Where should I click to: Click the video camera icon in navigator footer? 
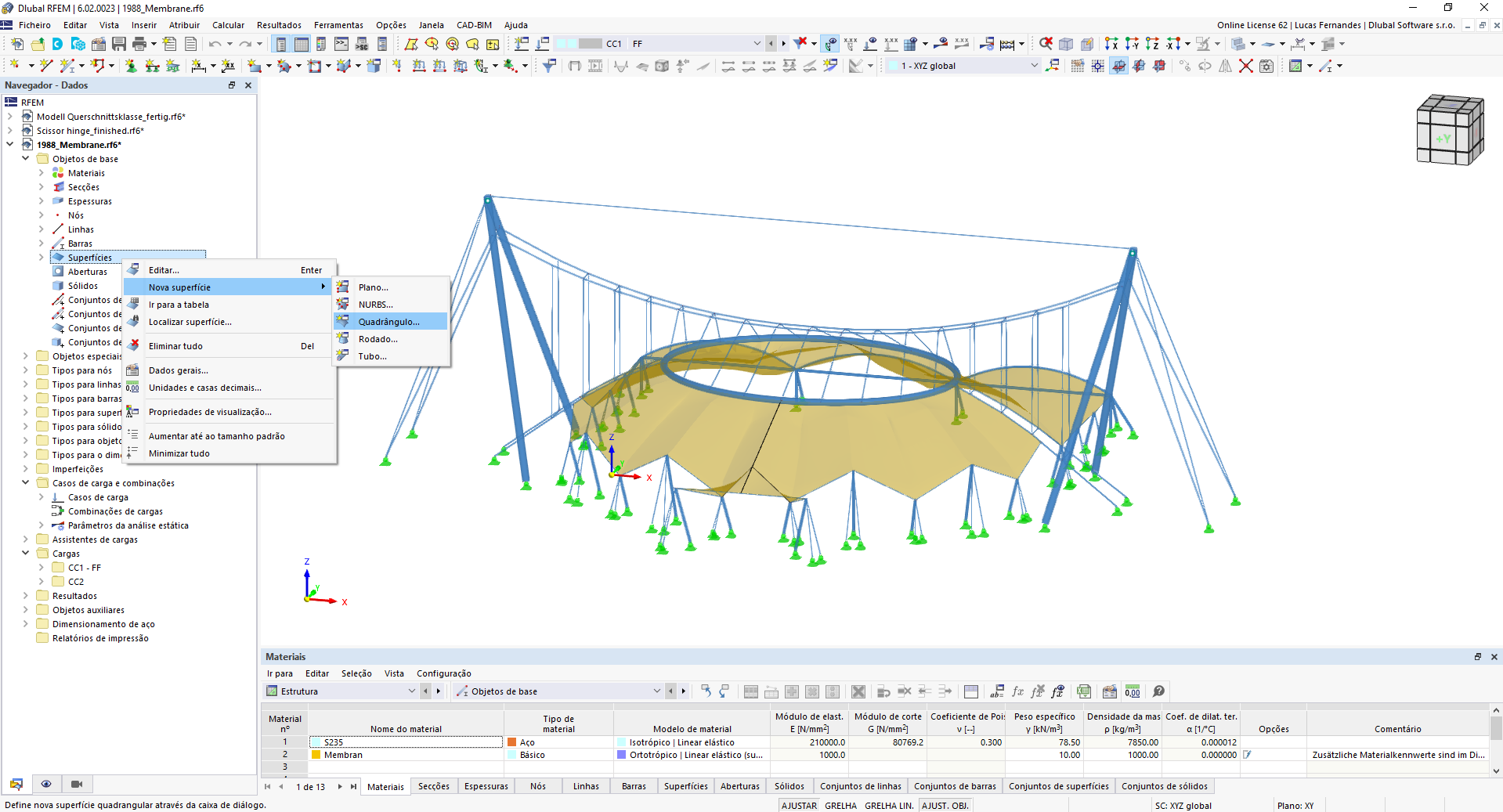[x=77, y=784]
